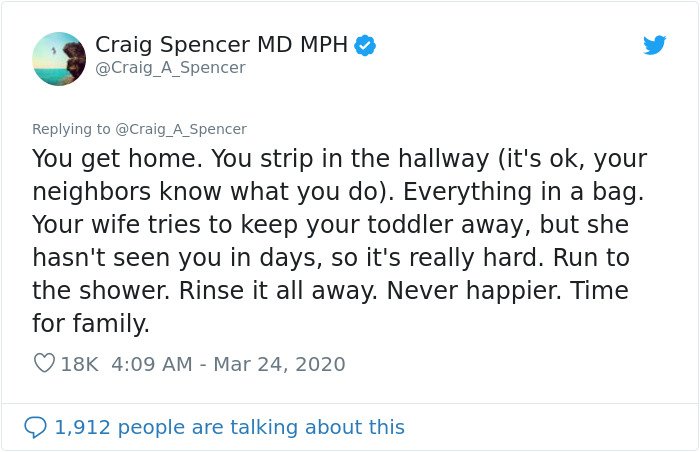Click the speech bubble conversation icon
This screenshot has width=700, height=452.
point(35,427)
